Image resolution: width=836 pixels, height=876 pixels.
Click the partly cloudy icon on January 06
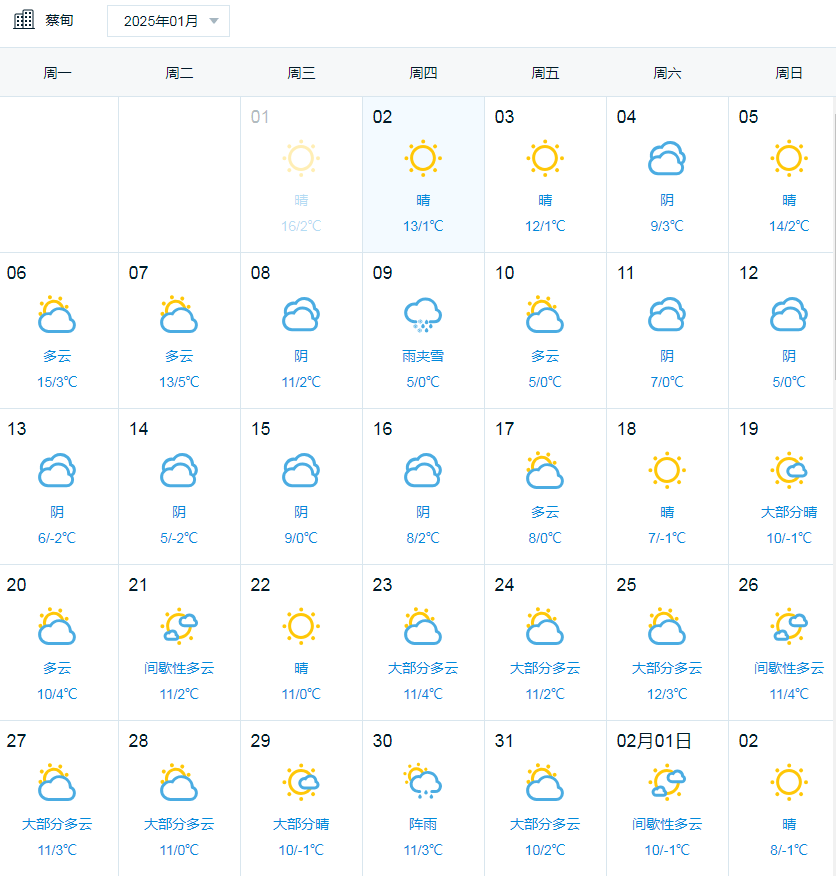coord(57,314)
